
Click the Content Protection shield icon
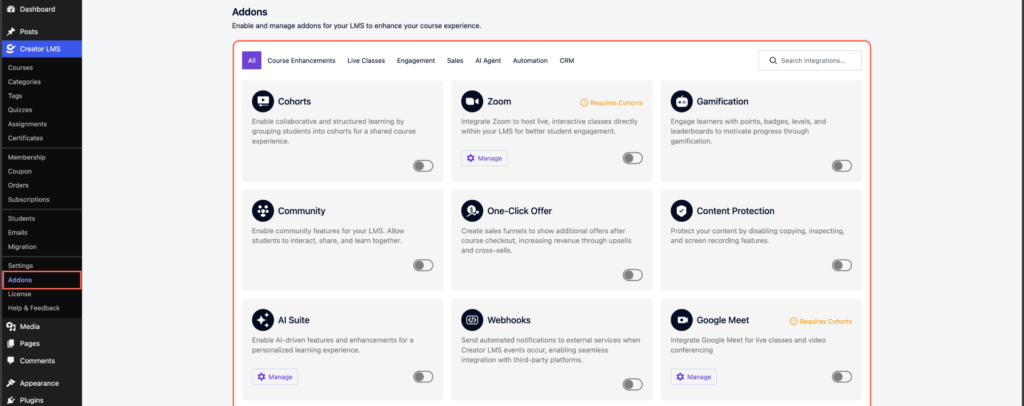[682, 211]
